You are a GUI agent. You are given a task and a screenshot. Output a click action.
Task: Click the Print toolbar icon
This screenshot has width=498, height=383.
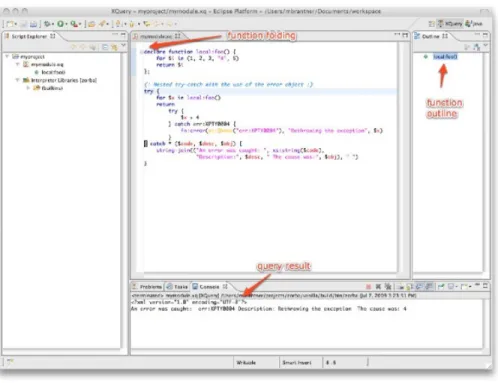[x=33, y=24]
